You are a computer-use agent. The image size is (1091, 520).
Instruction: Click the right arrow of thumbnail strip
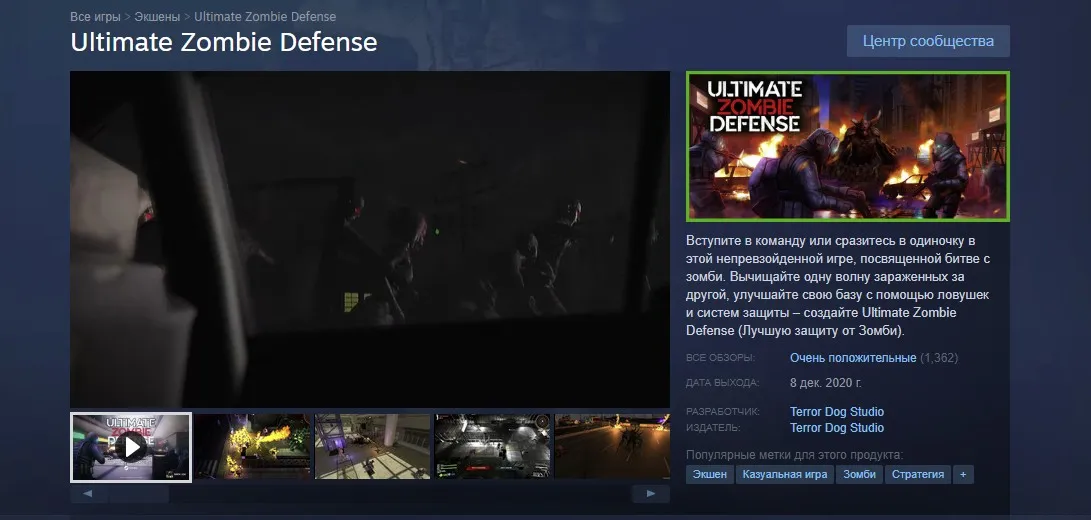pos(651,494)
